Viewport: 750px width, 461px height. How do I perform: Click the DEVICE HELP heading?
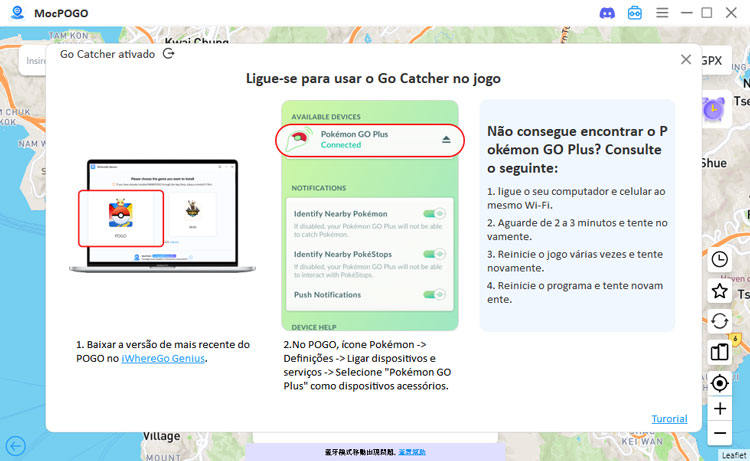pos(314,327)
